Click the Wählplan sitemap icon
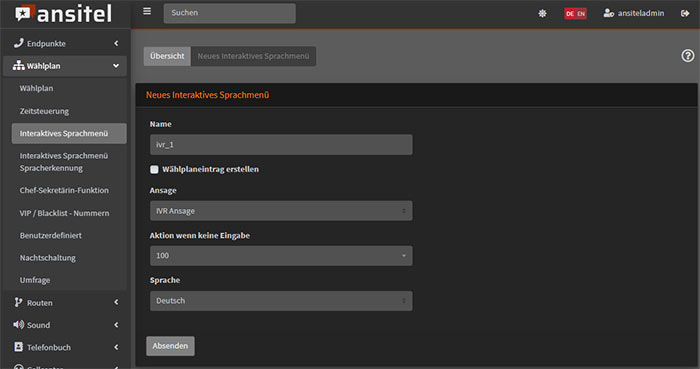The width and height of the screenshot is (700, 369). pyautogui.click(x=18, y=66)
